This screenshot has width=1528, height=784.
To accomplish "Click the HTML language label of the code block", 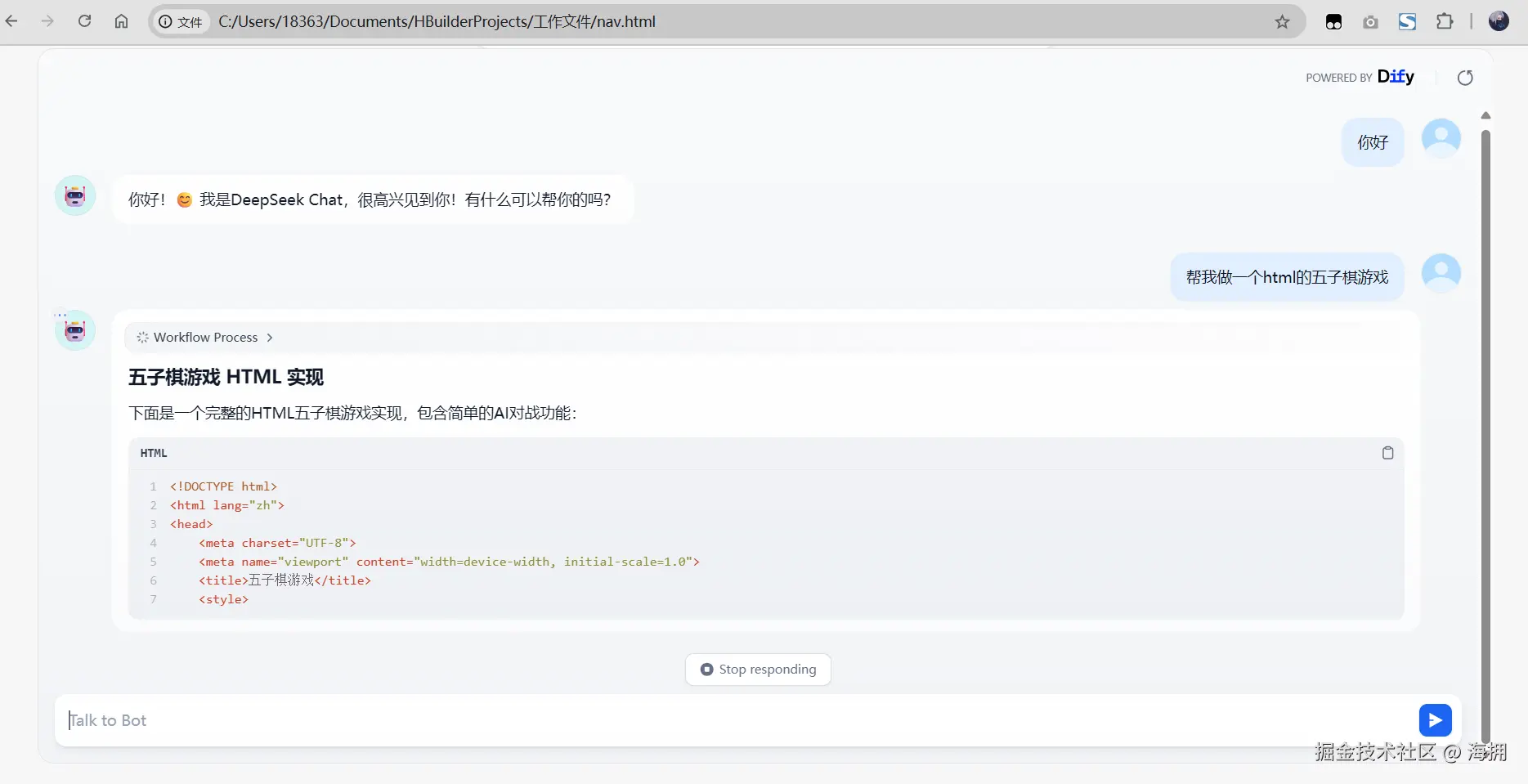I will coord(154,453).
